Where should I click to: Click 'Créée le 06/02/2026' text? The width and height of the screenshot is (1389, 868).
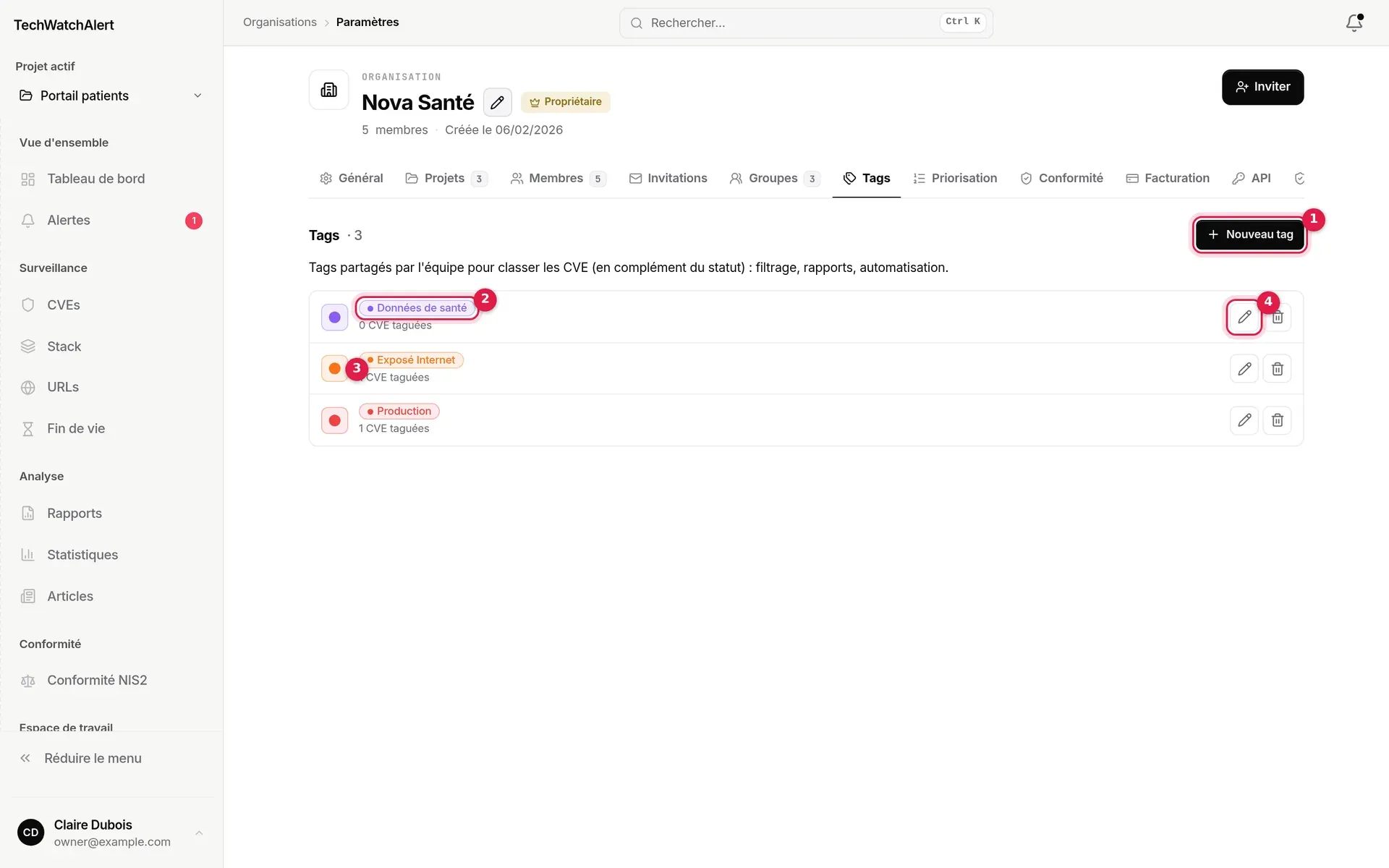(504, 130)
